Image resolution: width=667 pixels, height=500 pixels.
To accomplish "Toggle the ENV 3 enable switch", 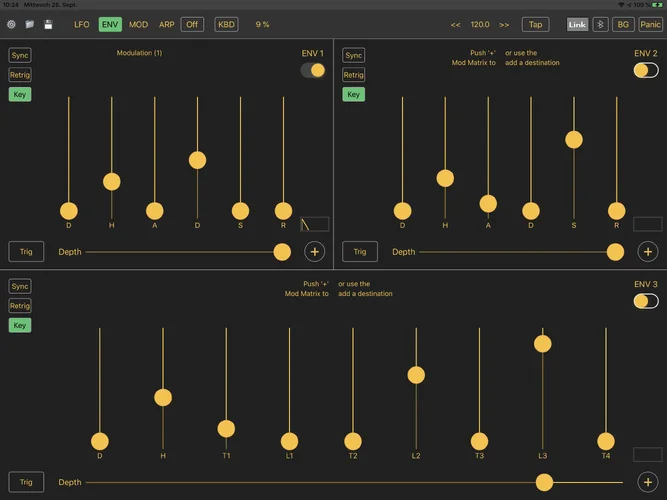I will tap(646, 301).
